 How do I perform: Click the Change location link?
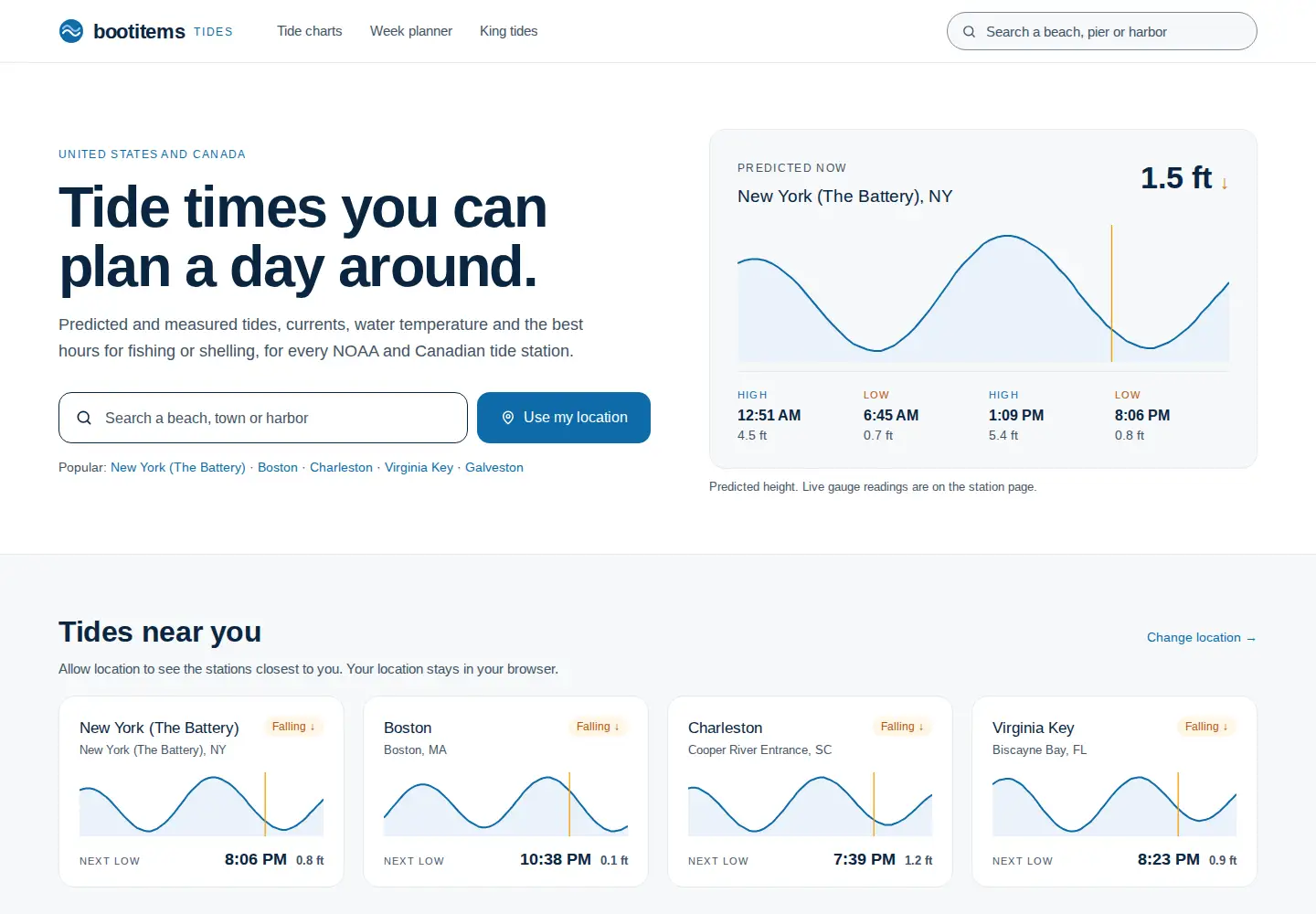click(1202, 637)
